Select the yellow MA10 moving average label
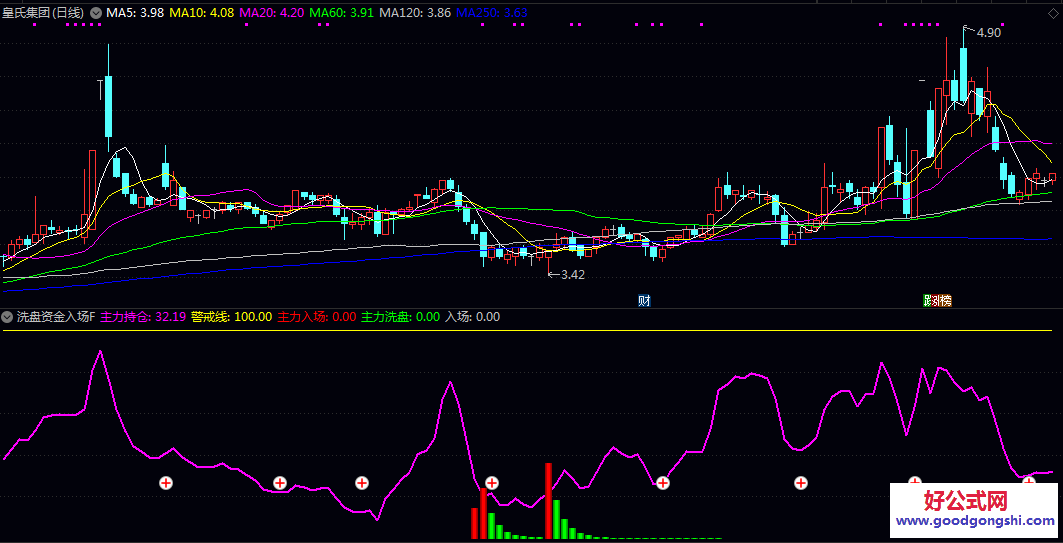The image size is (1063, 543). point(202,13)
